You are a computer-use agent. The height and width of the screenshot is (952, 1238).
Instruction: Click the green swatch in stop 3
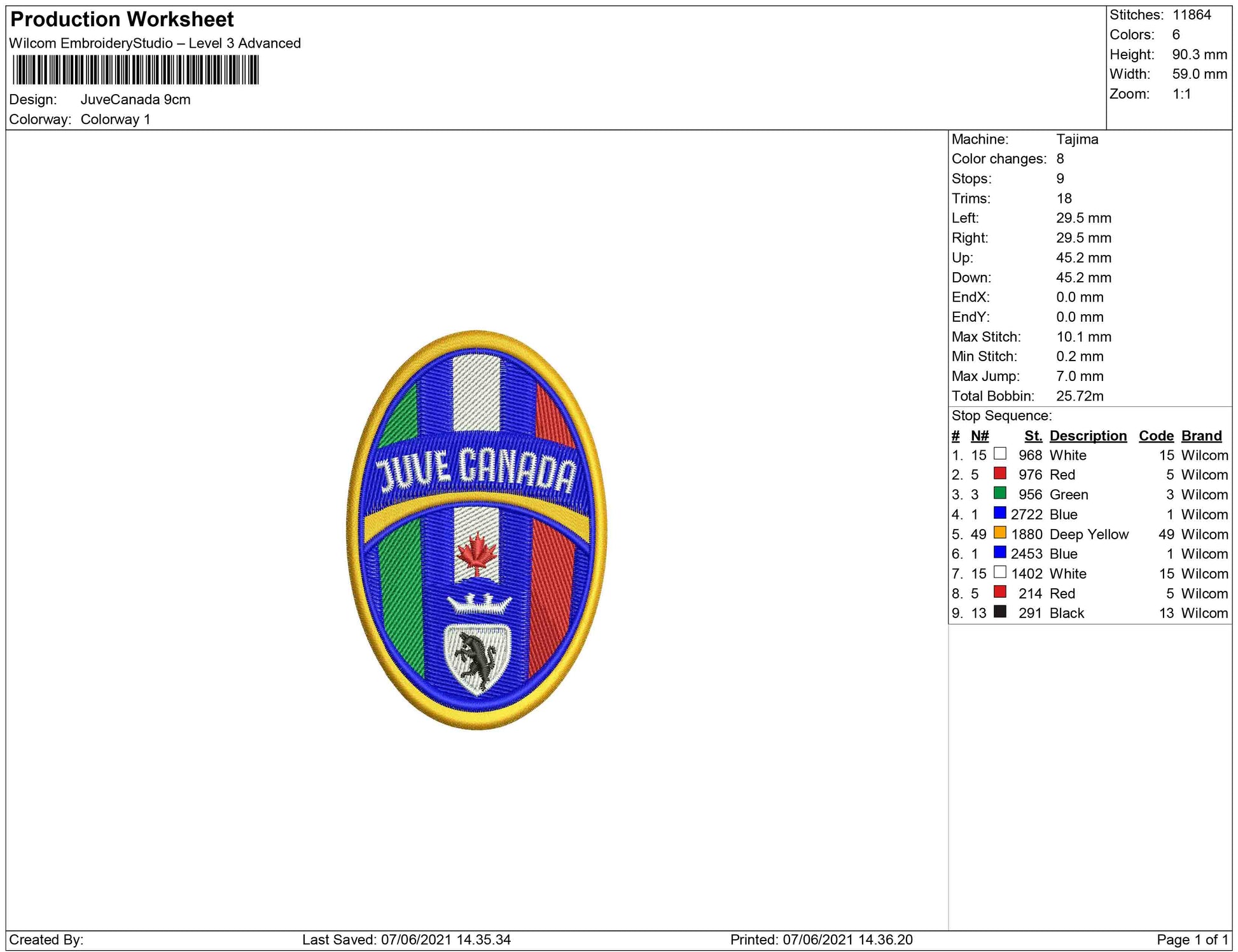point(1000,493)
